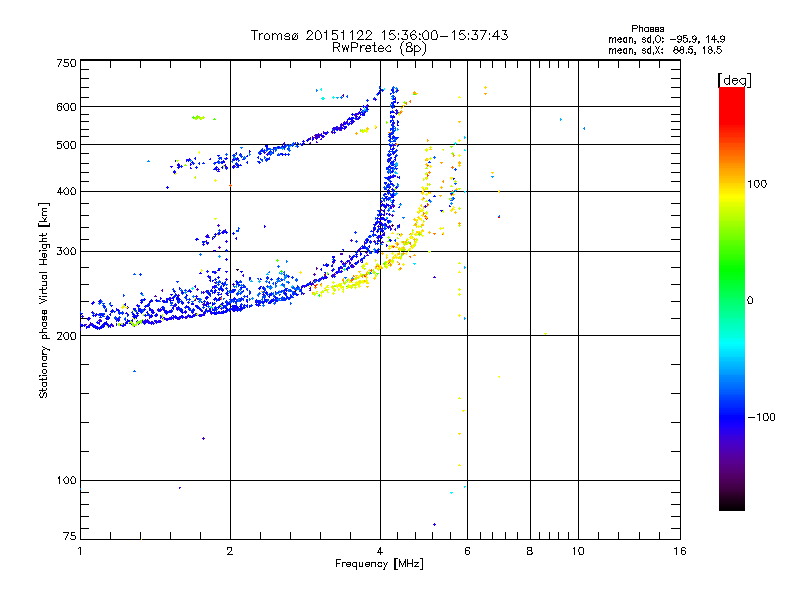Click the y-axis '75' tick label

pyautogui.click(x=70, y=536)
